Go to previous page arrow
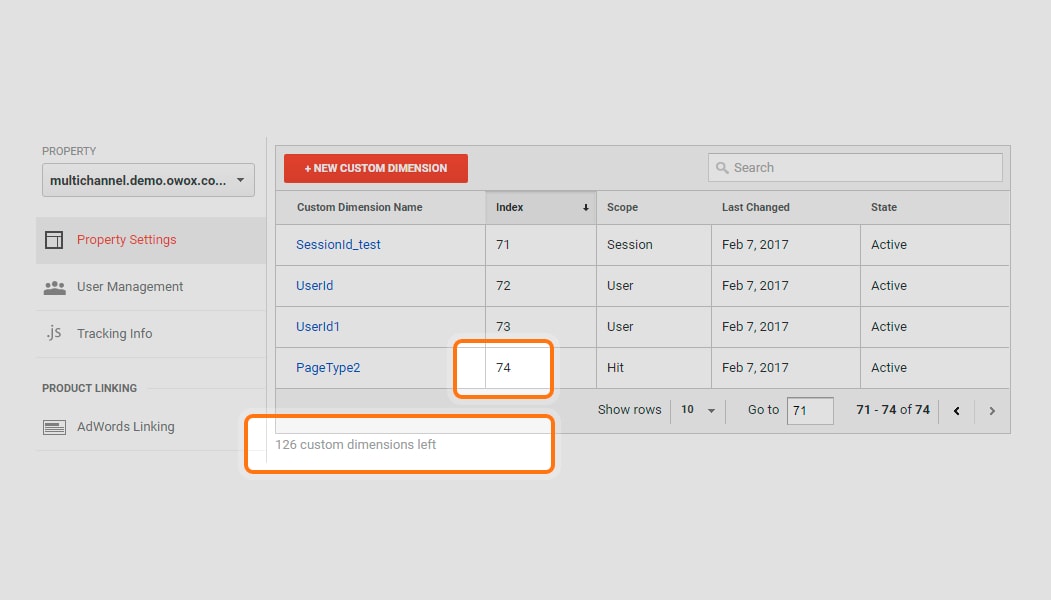1051x600 pixels. [x=957, y=411]
